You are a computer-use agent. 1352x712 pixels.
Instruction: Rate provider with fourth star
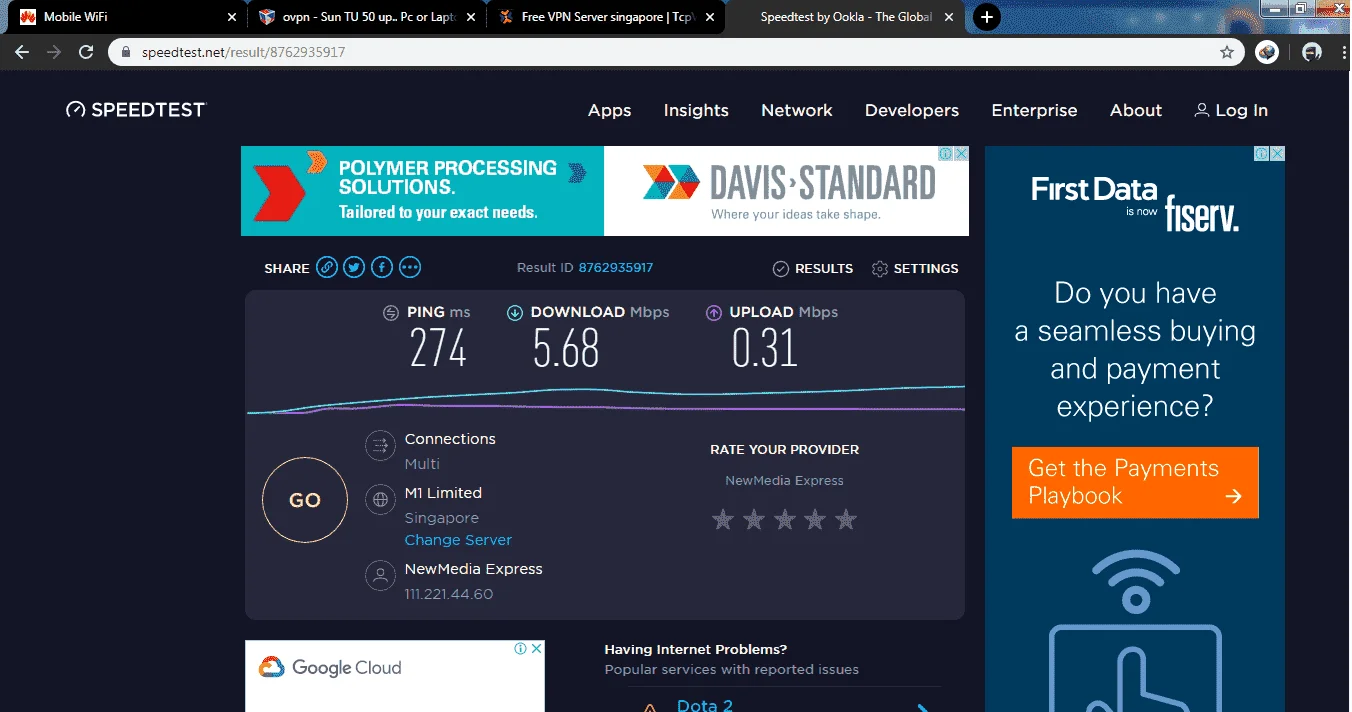(x=816, y=519)
